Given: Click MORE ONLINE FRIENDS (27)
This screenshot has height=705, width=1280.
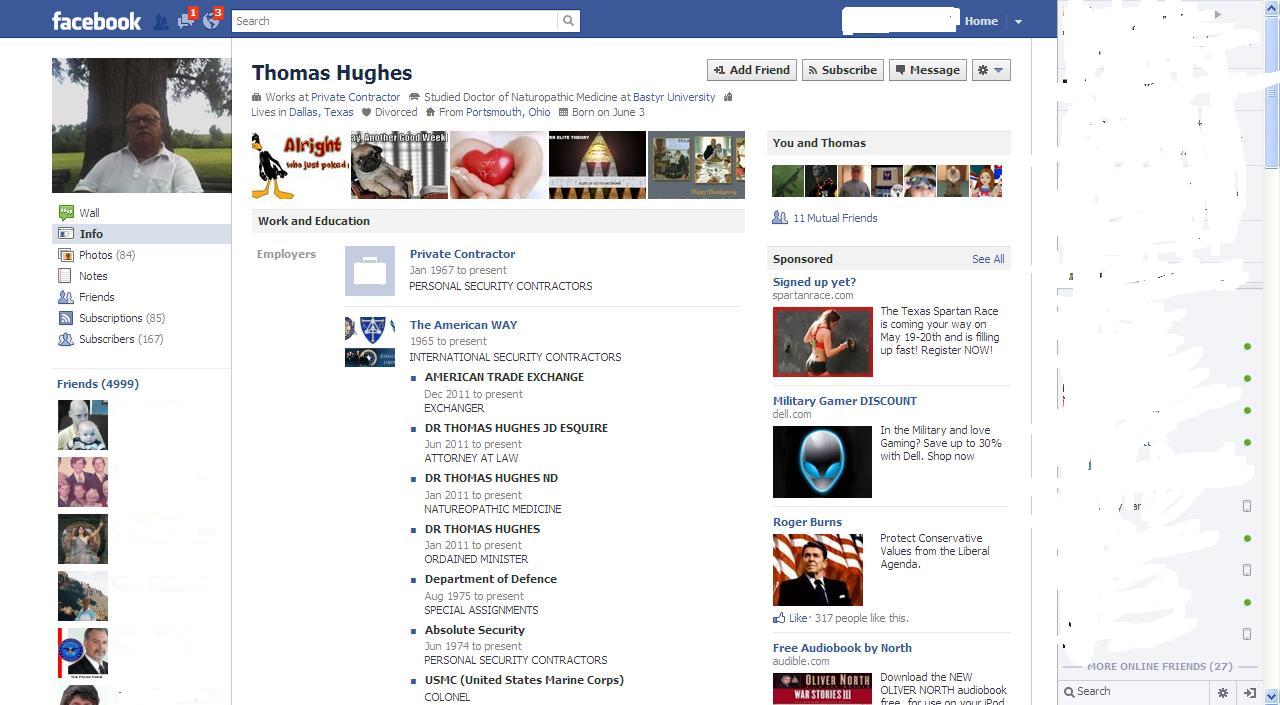Looking at the screenshot, I should pos(1160,666).
